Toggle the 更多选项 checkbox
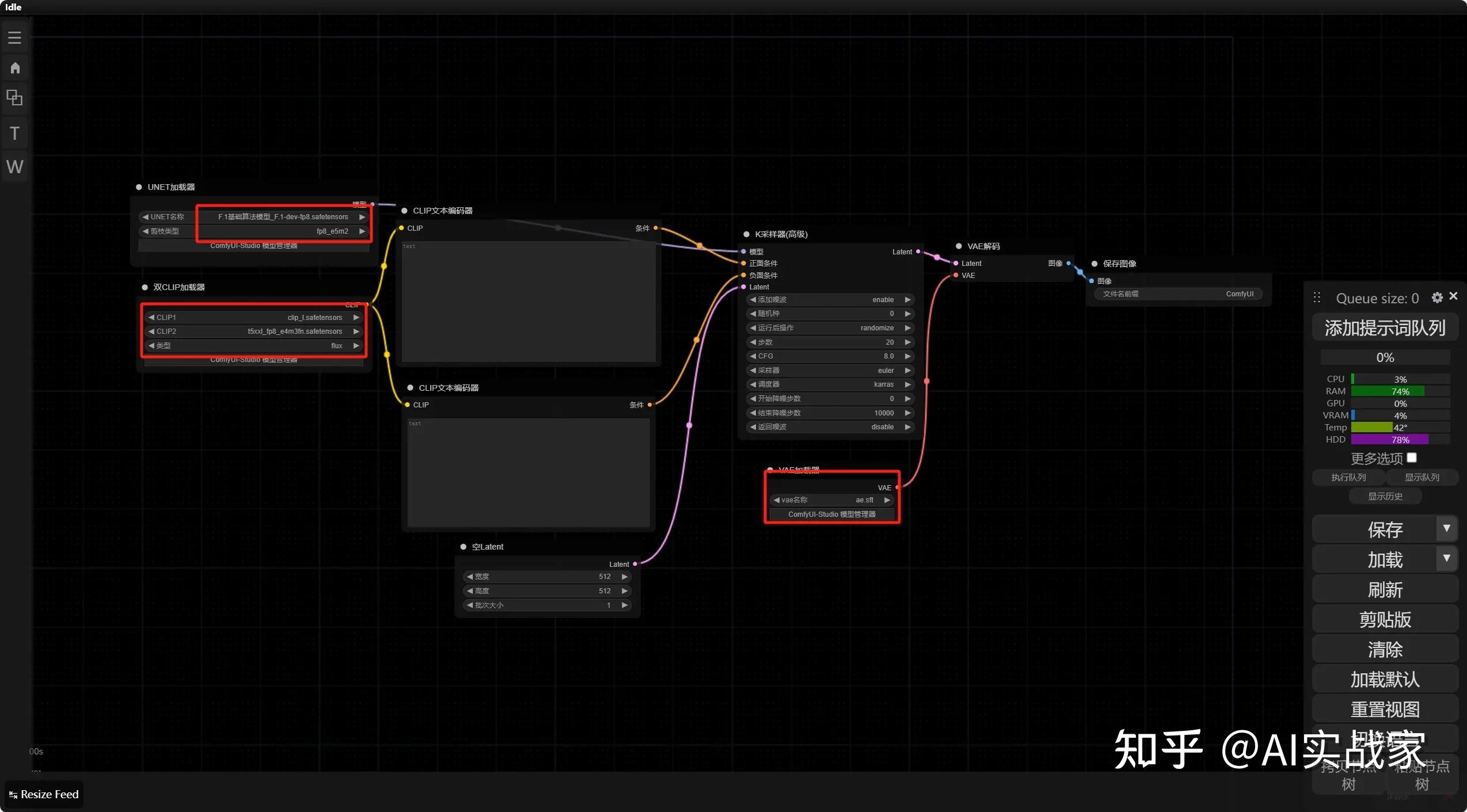The width and height of the screenshot is (1467, 812). [x=1412, y=458]
